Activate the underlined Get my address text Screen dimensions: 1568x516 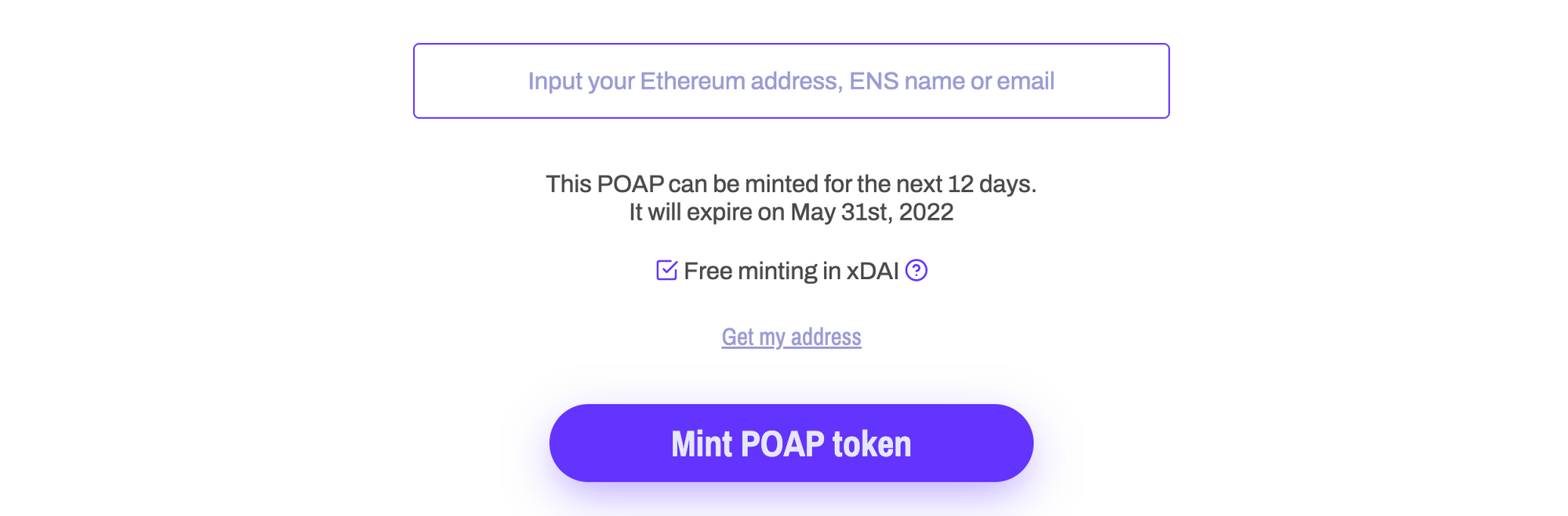791,336
